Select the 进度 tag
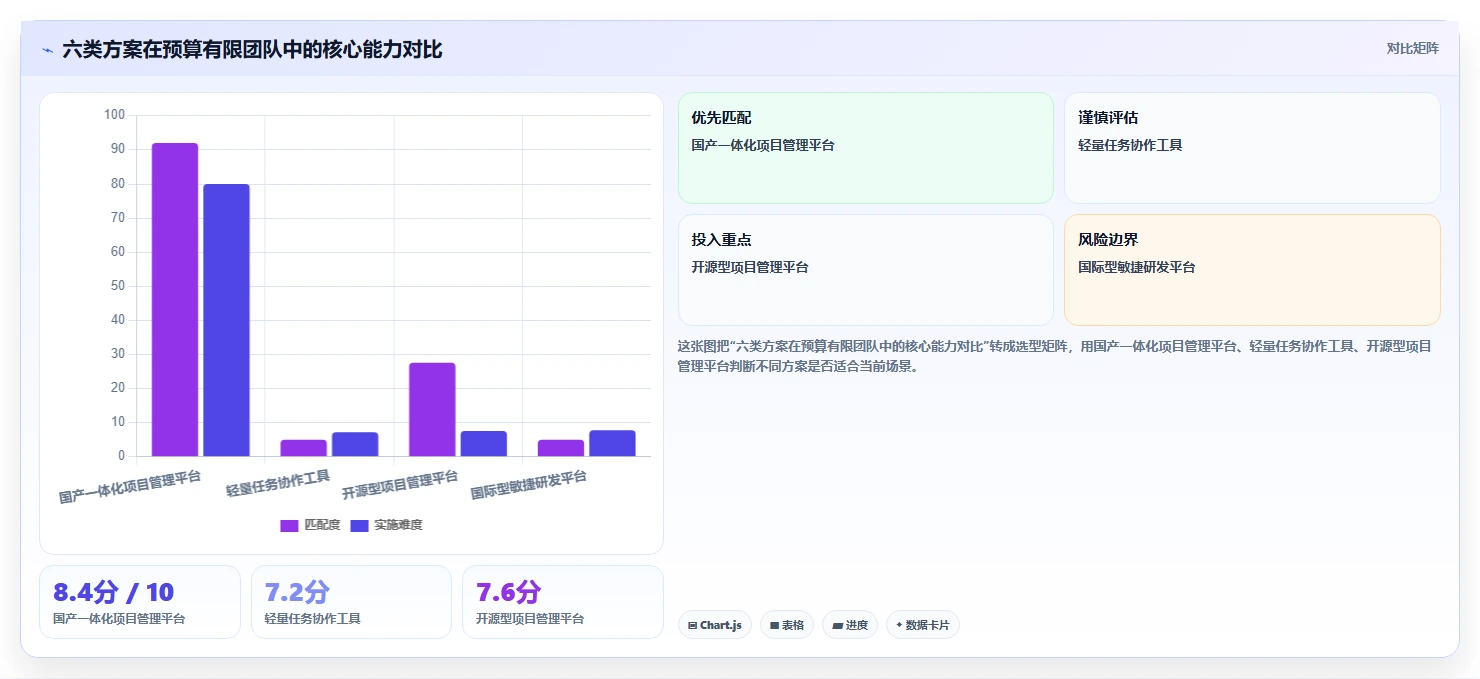The image size is (1480, 679). coord(850,625)
